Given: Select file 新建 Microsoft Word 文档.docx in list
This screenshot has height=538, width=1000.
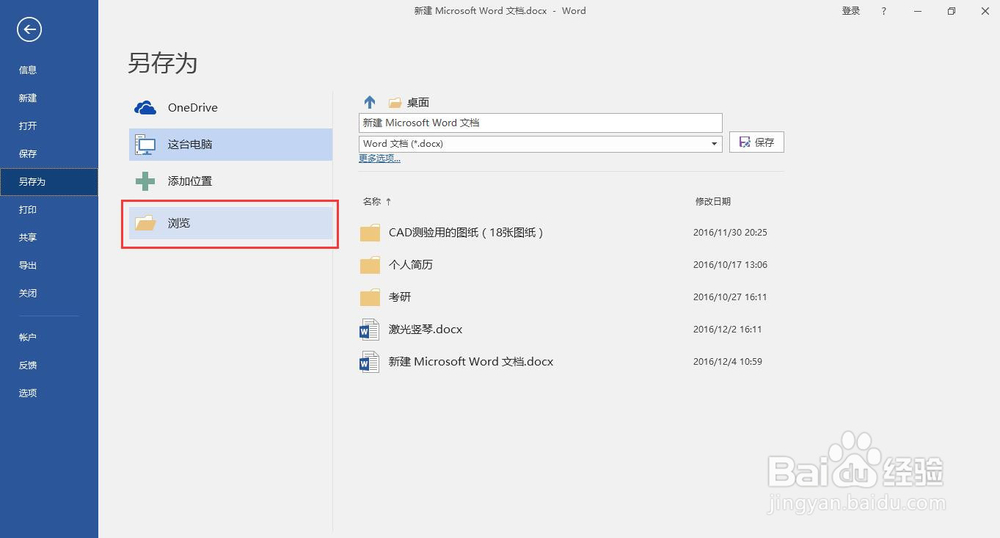Looking at the screenshot, I should coord(471,361).
